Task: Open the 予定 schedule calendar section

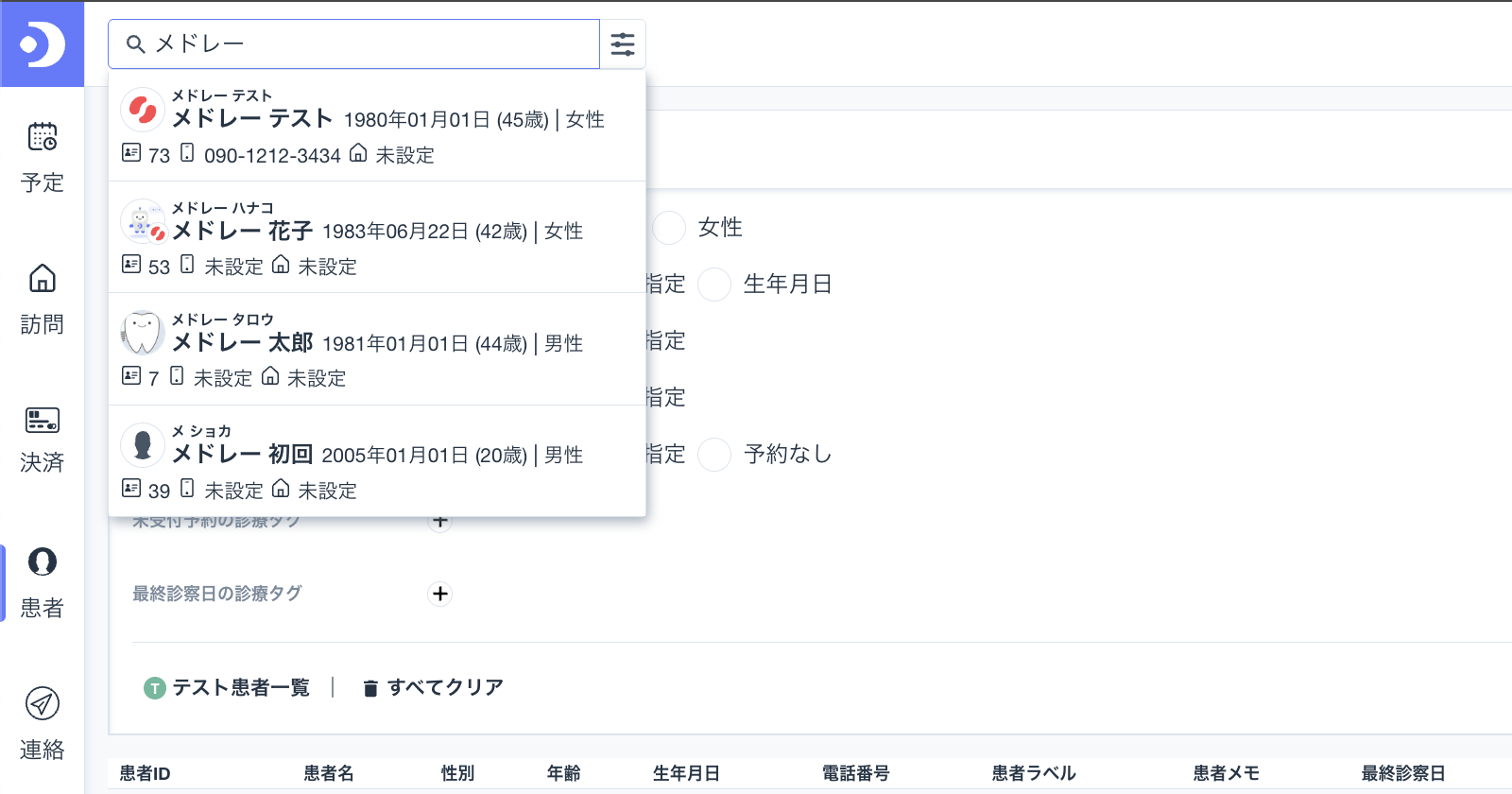Action: (42, 156)
